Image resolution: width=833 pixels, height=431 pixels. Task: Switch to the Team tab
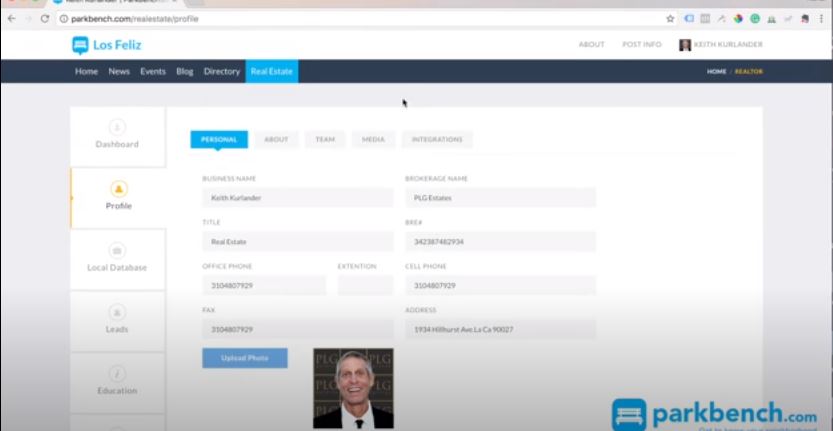pyautogui.click(x=325, y=139)
